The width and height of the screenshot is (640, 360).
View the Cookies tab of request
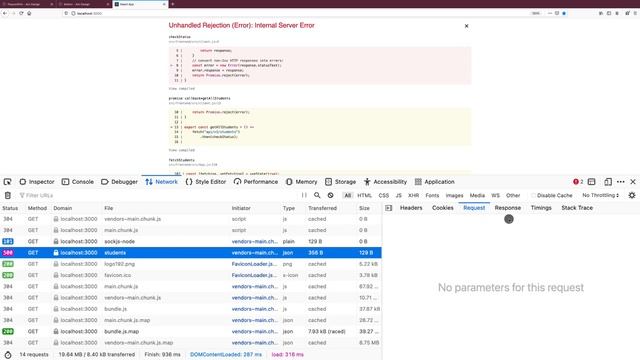pyautogui.click(x=443, y=208)
